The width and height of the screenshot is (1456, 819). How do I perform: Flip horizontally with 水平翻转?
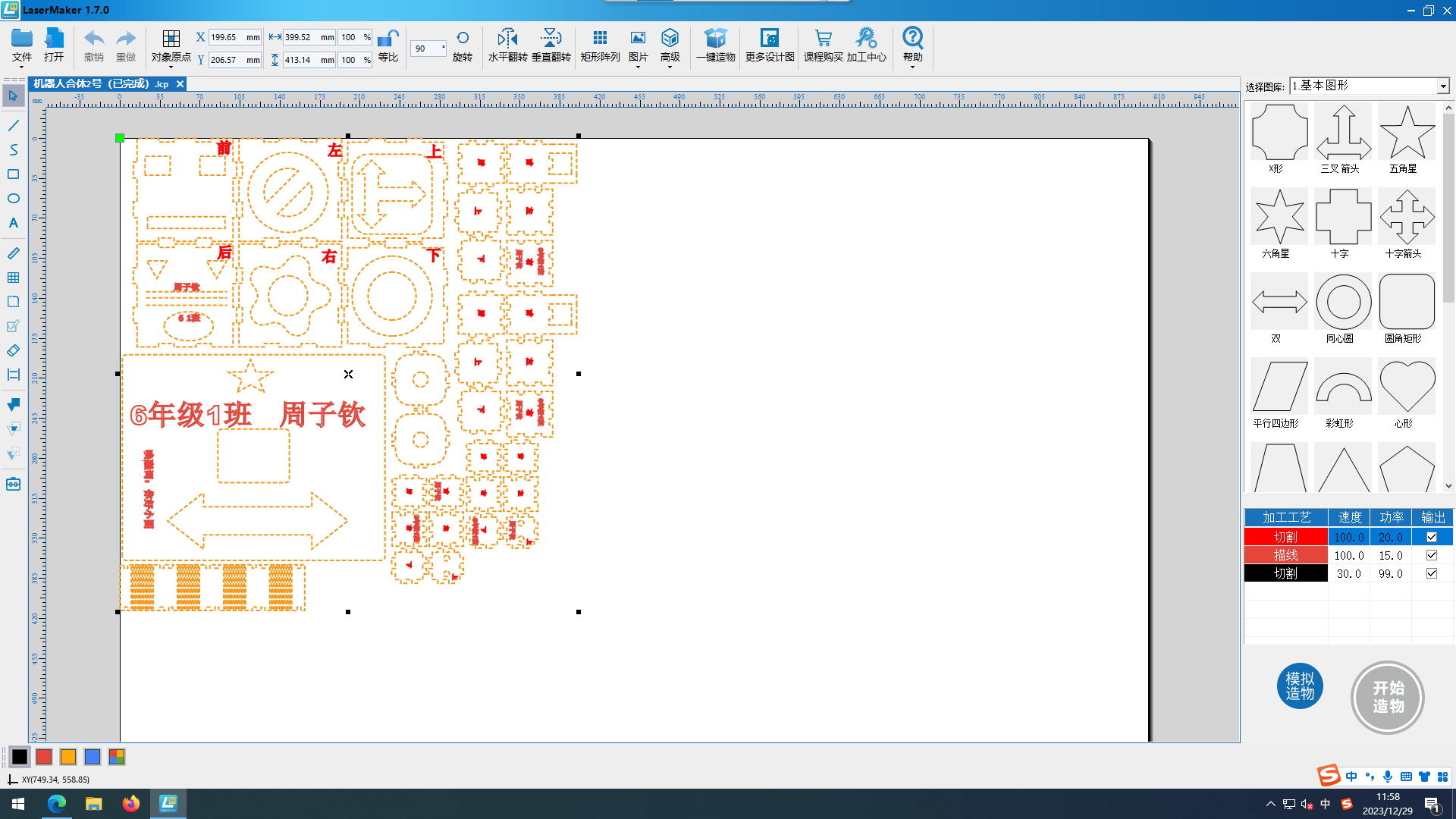507,45
